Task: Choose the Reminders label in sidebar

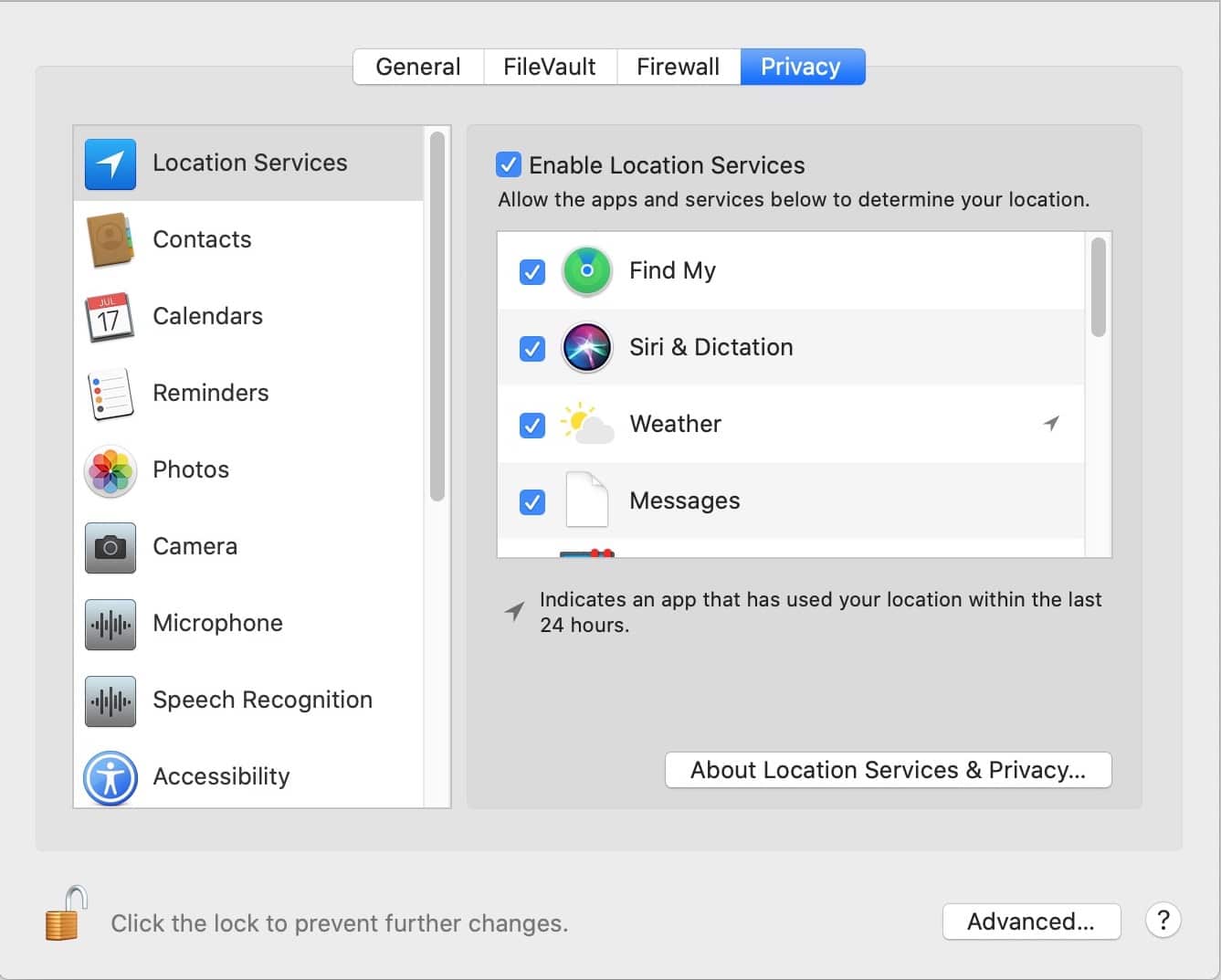Action: pyautogui.click(x=211, y=393)
